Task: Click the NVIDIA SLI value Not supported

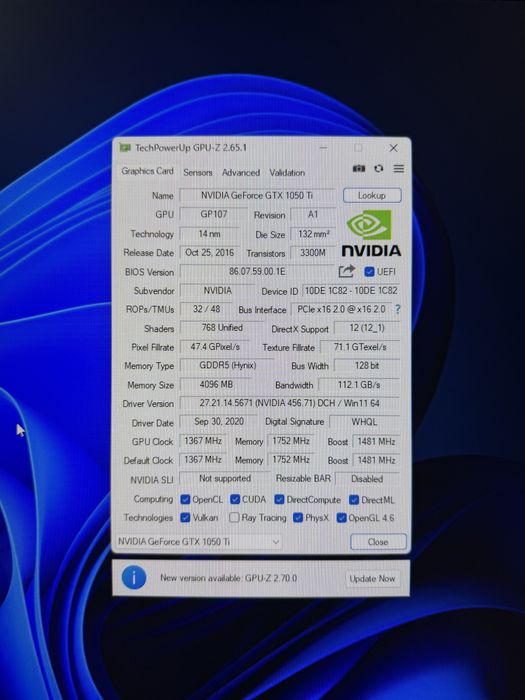Action: (x=225, y=478)
